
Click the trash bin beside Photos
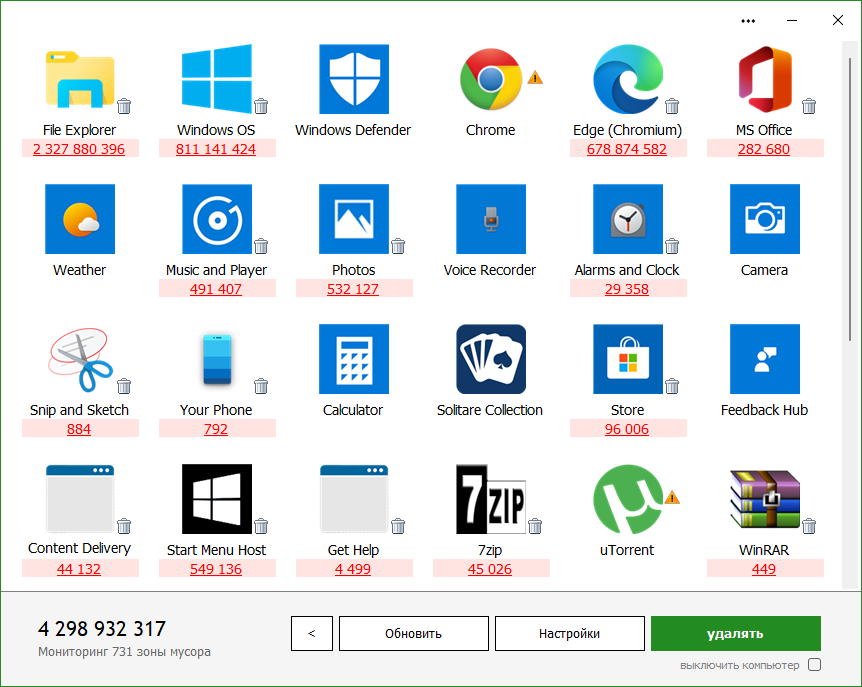click(x=398, y=246)
